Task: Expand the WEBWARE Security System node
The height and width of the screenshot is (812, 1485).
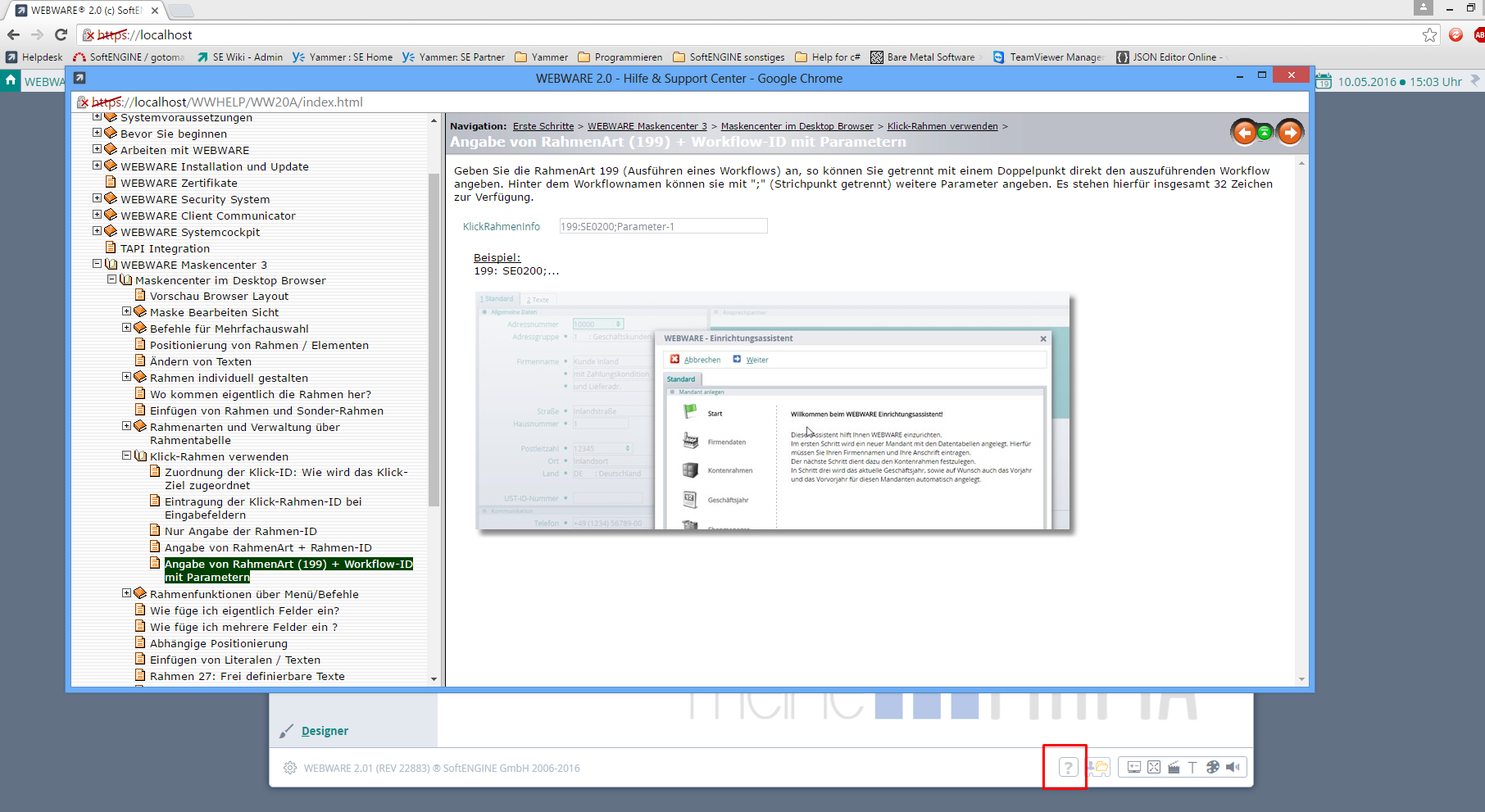Action: point(98,198)
